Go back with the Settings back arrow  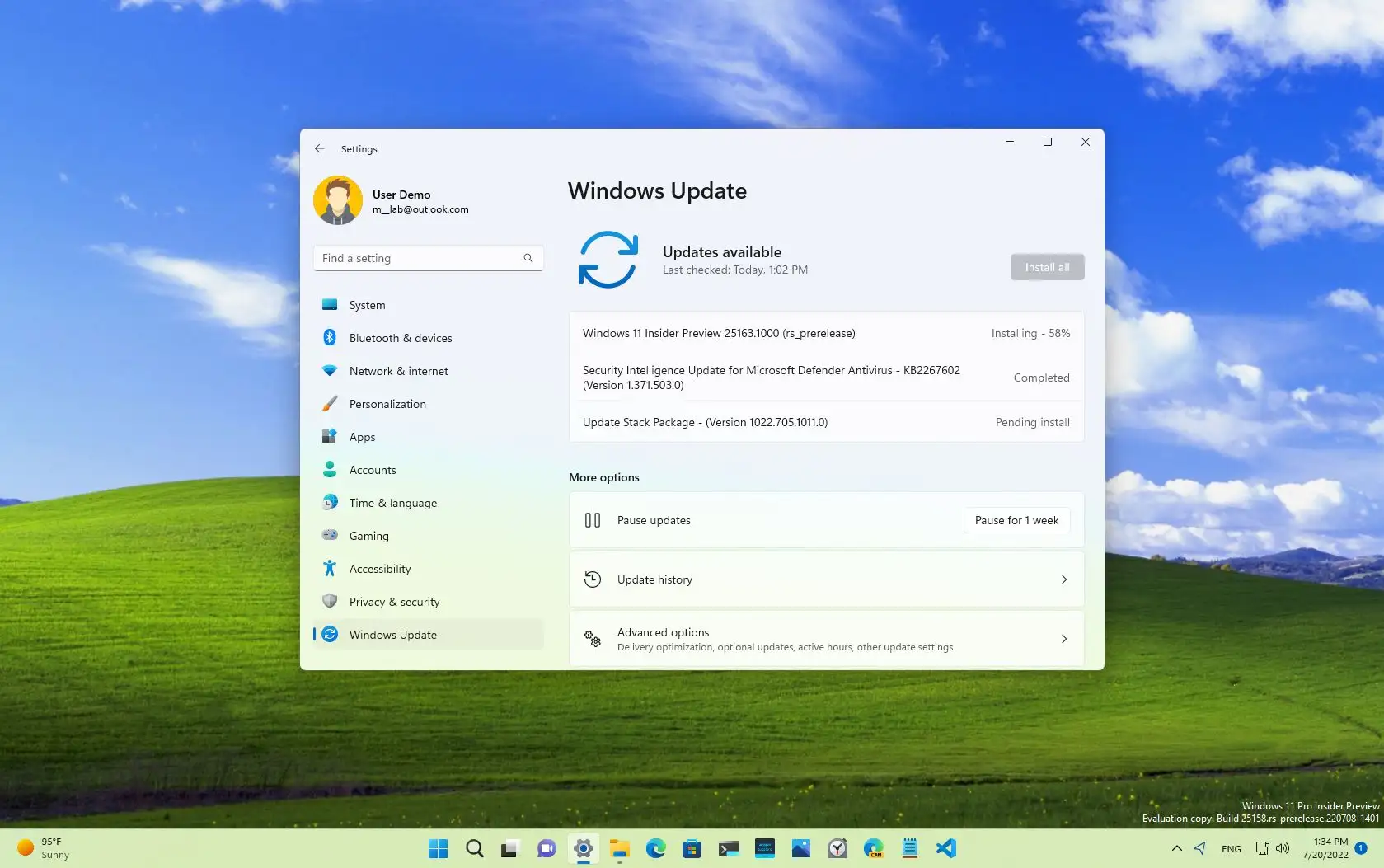pos(320,148)
